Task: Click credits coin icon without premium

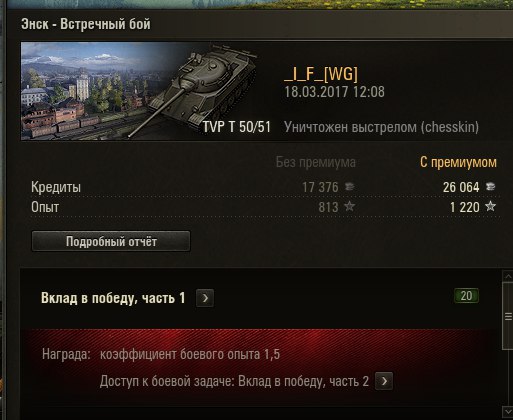Action: [349, 187]
